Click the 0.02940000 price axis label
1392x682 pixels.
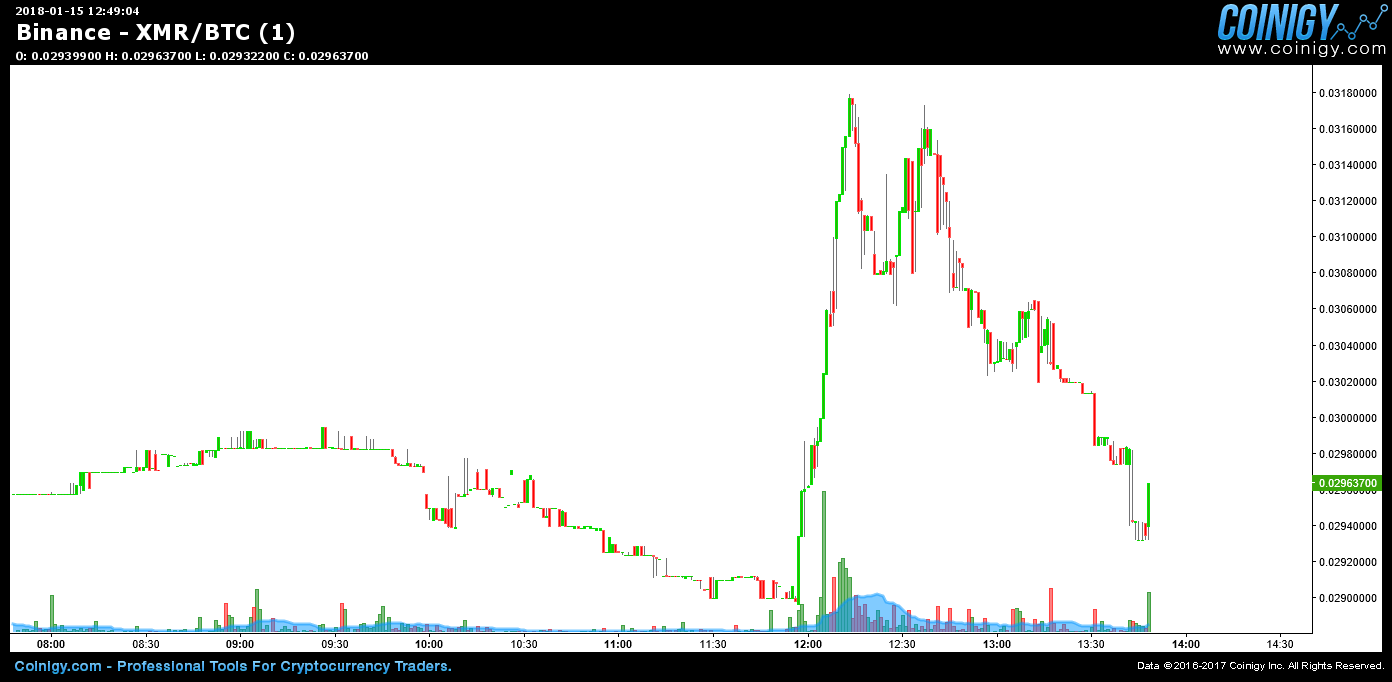coord(1350,526)
